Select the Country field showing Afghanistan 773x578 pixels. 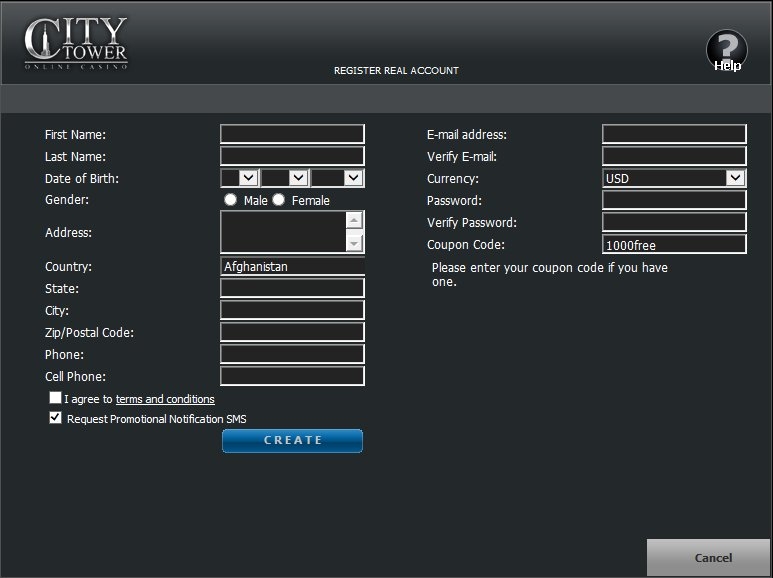point(292,266)
